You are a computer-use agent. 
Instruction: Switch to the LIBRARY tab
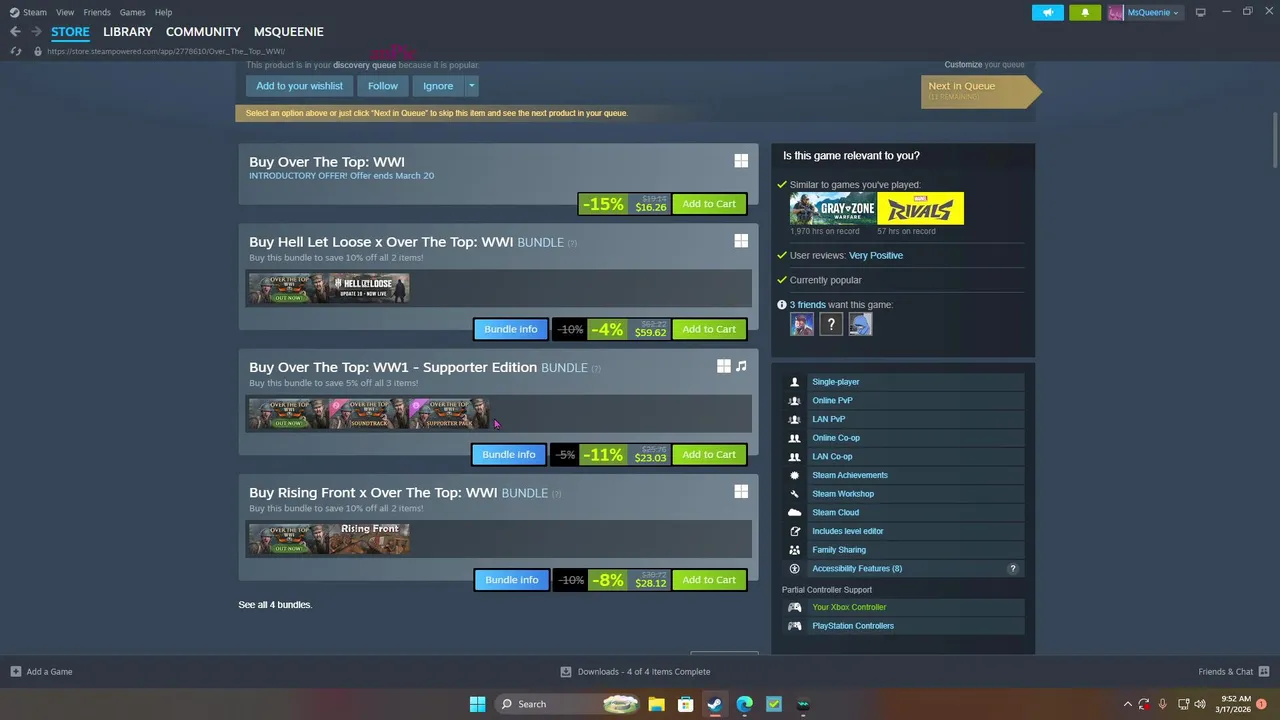coord(128,32)
